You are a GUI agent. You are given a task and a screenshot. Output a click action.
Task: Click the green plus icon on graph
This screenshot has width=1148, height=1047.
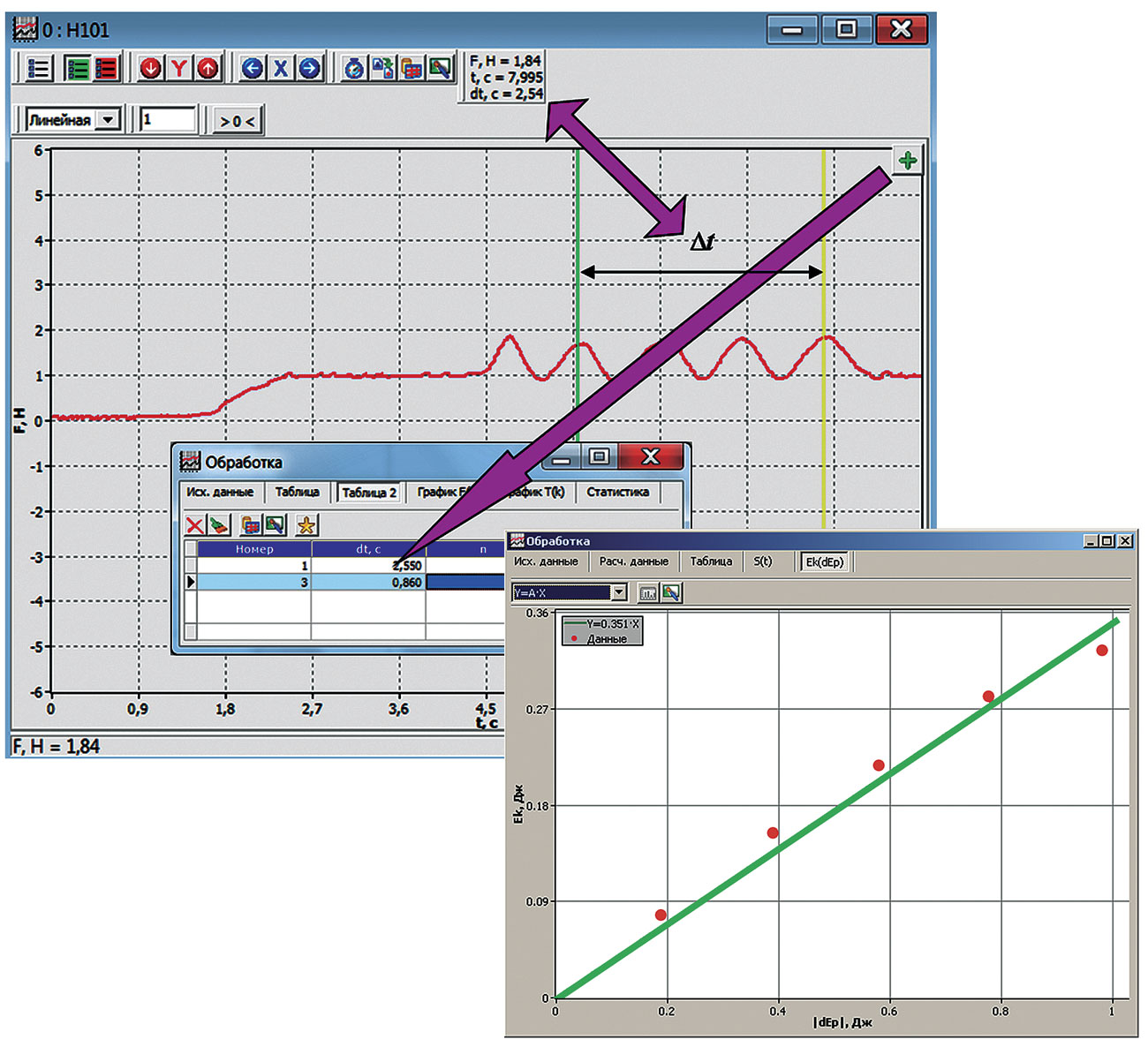click(x=907, y=161)
